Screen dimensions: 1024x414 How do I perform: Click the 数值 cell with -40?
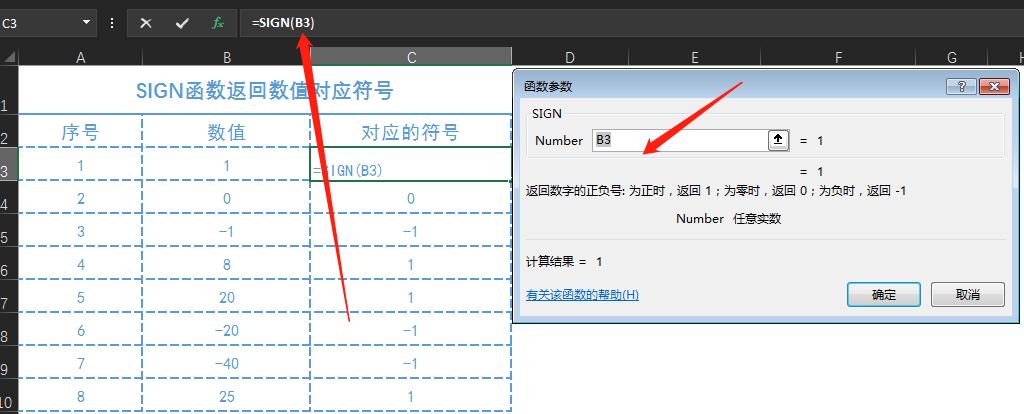tap(227, 362)
